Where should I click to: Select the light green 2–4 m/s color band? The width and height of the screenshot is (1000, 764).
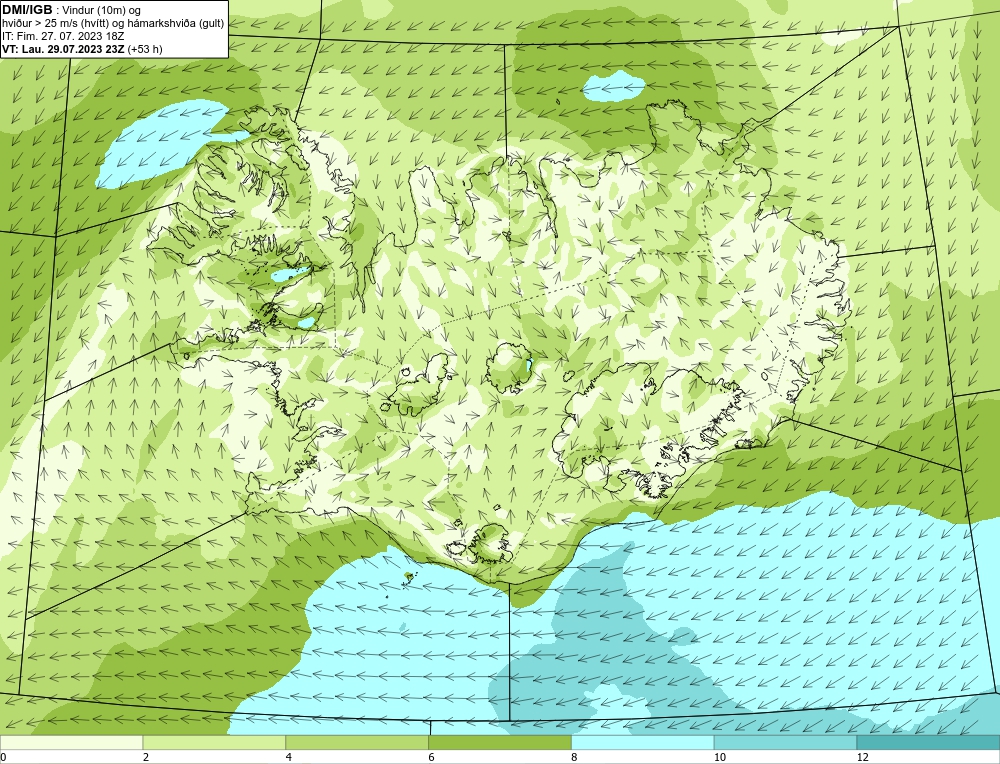point(214,742)
